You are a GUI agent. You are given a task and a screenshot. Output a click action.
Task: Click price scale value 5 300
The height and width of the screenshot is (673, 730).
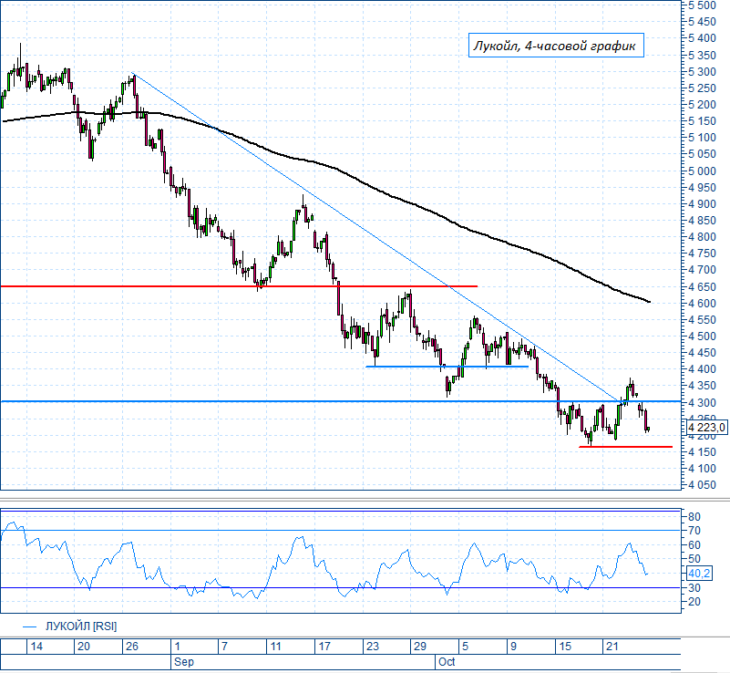(x=702, y=72)
